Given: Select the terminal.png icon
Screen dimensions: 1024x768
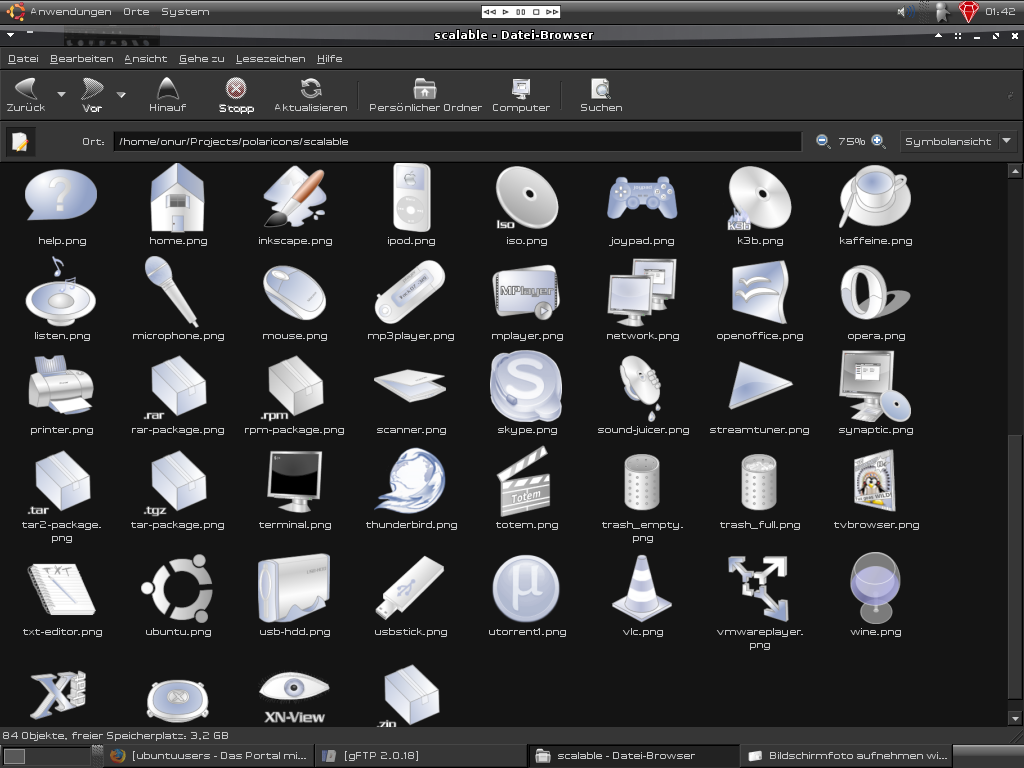Looking at the screenshot, I should pyautogui.click(x=295, y=481).
